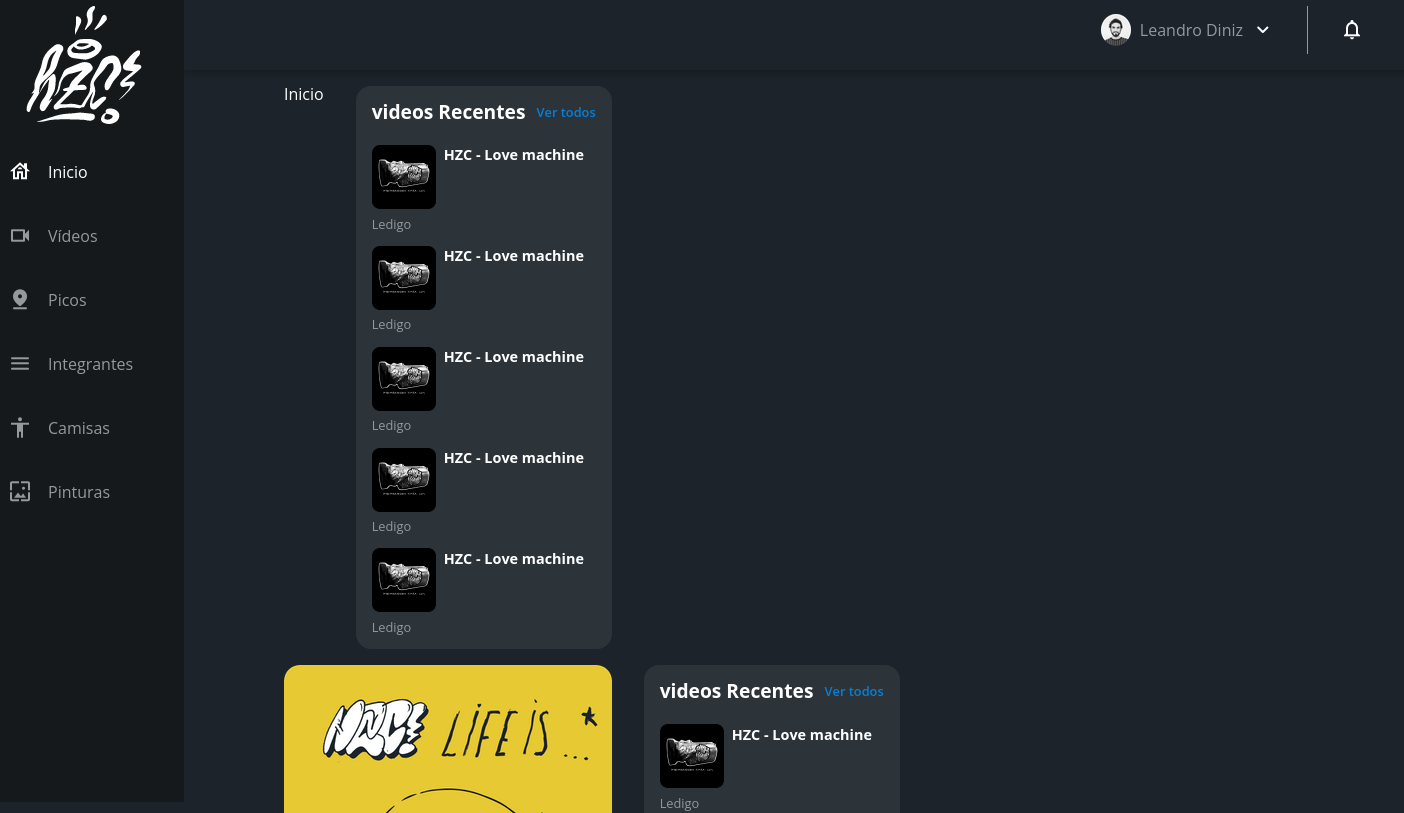Click the Camisas person icon

[20, 428]
